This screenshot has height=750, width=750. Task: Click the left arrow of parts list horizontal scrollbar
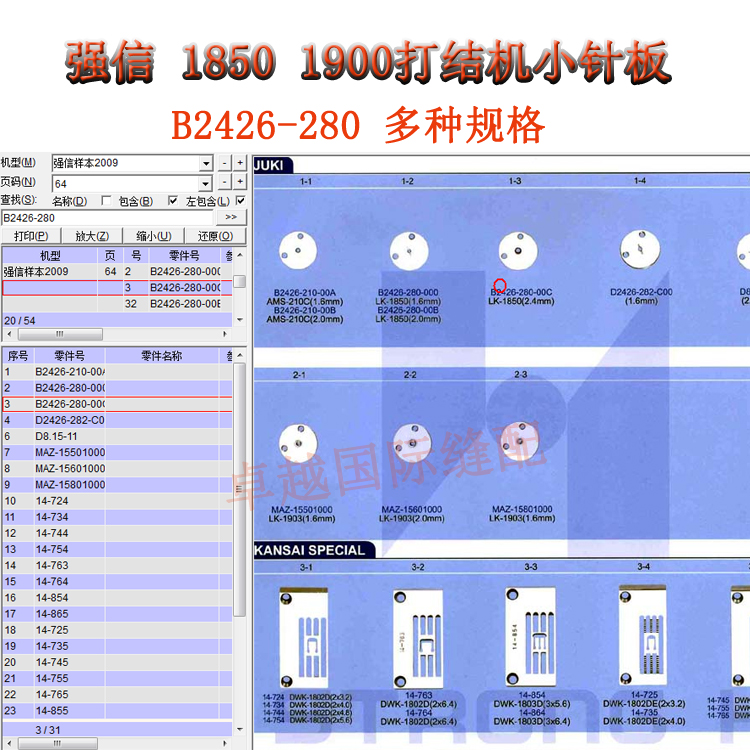click(x=9, y=743)
